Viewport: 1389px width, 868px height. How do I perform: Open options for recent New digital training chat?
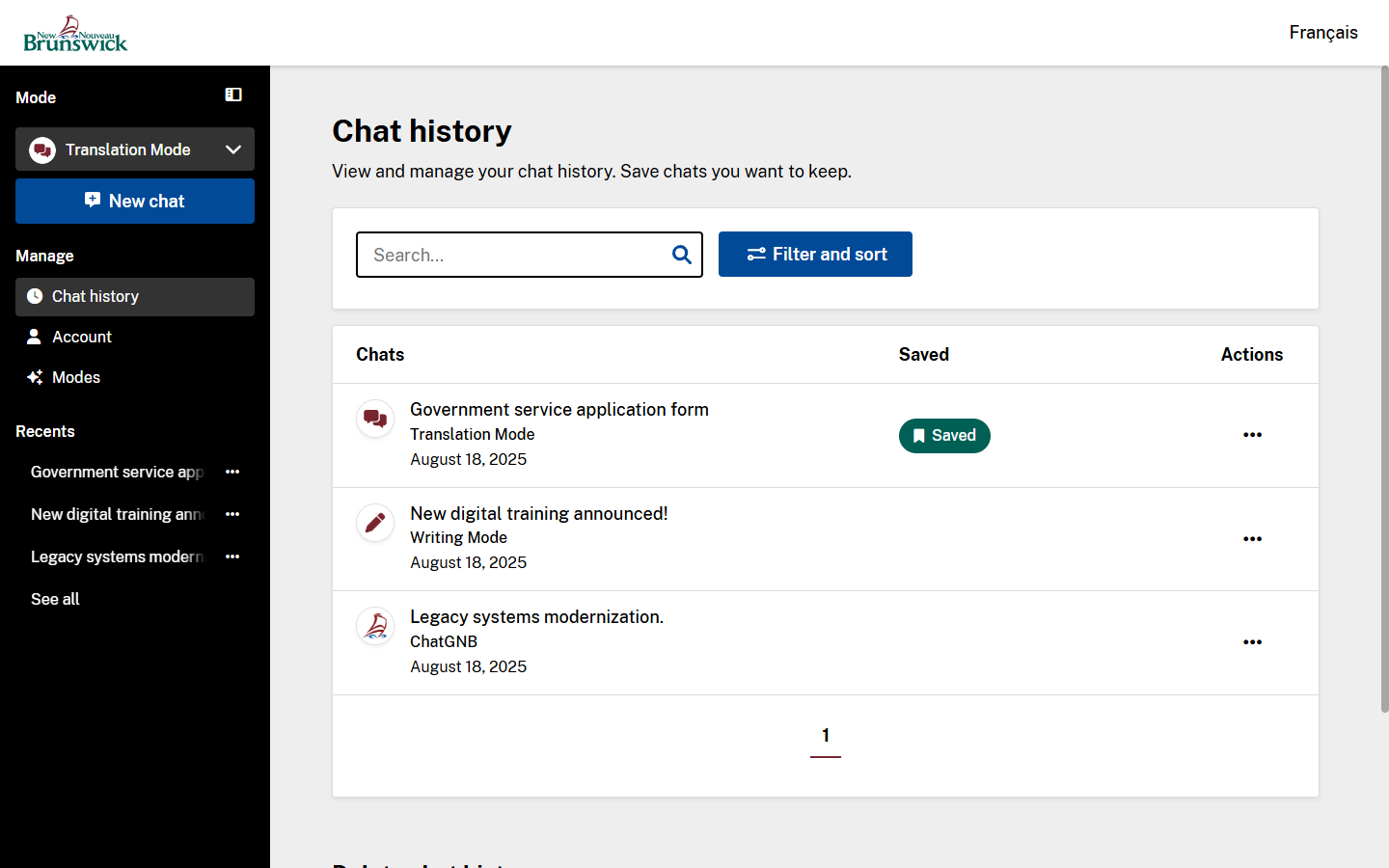click(232, 514)
